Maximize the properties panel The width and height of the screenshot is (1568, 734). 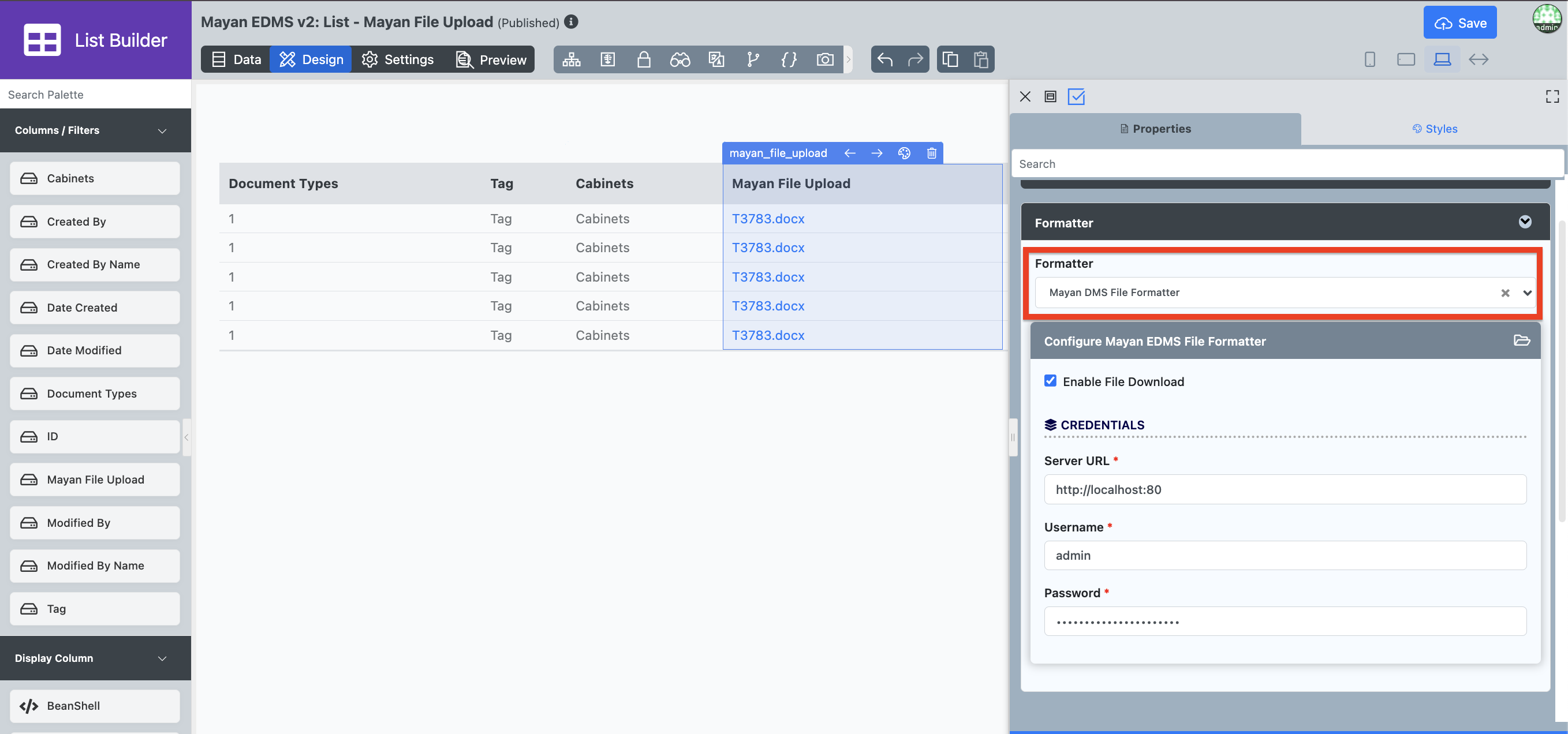(1552, 97)
